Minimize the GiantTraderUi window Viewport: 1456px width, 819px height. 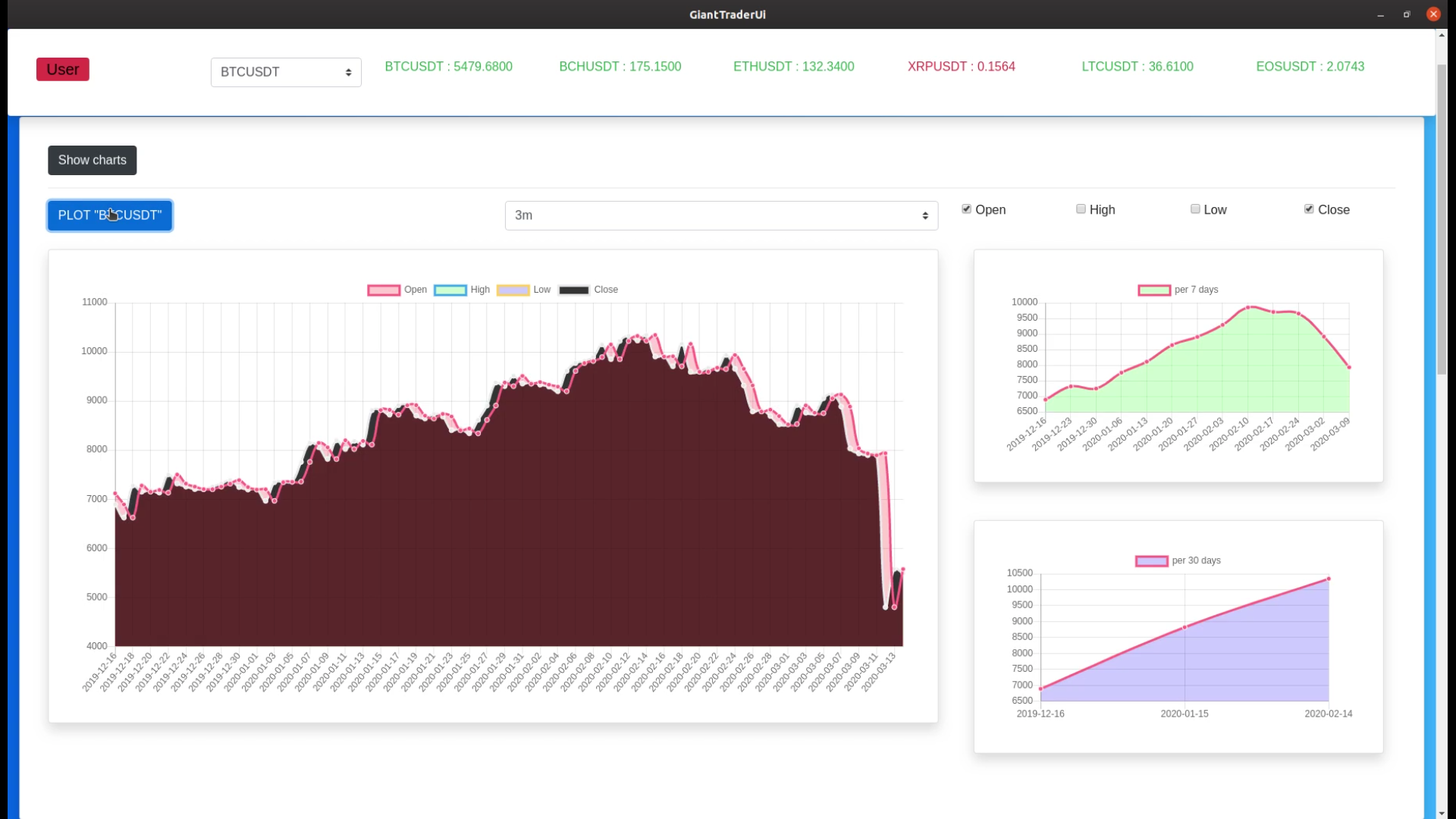(x=1381, y=14)
